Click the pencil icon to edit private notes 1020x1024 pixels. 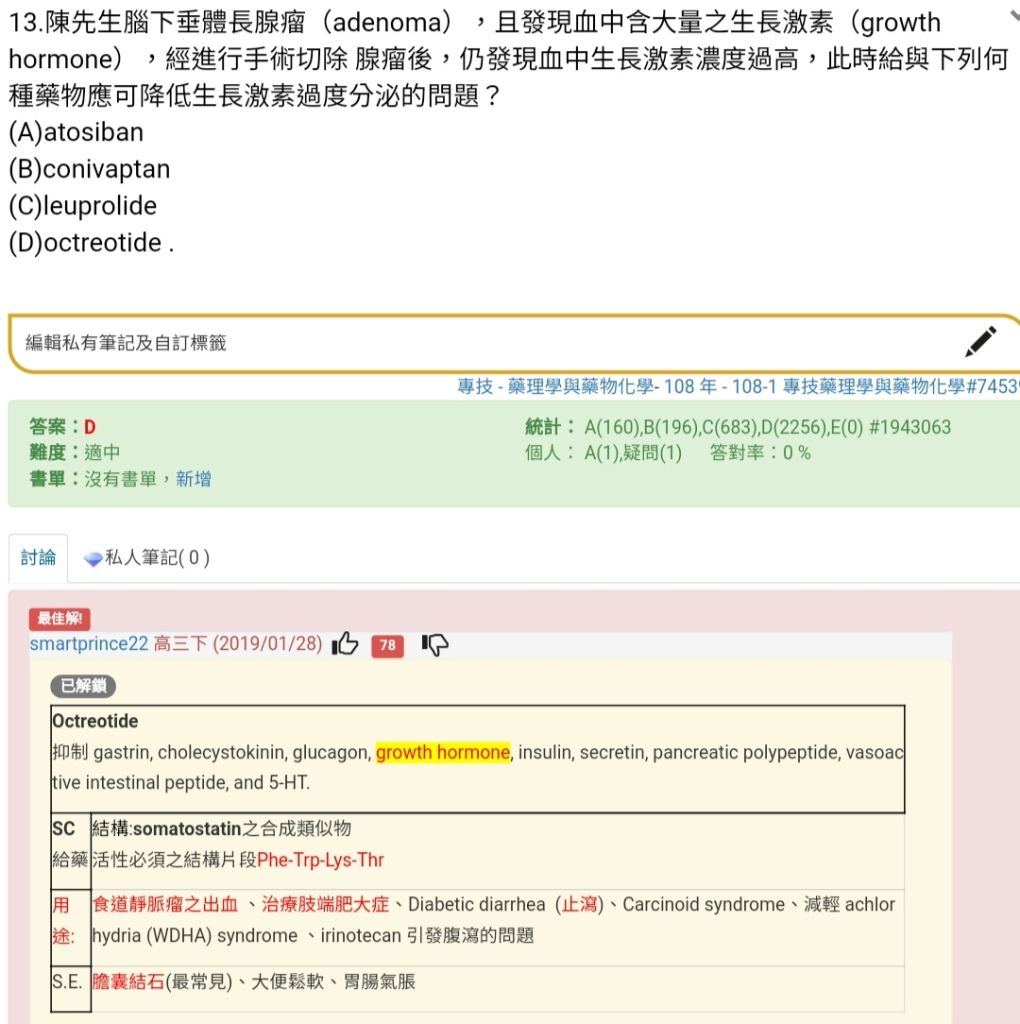(x=981, y=341)
